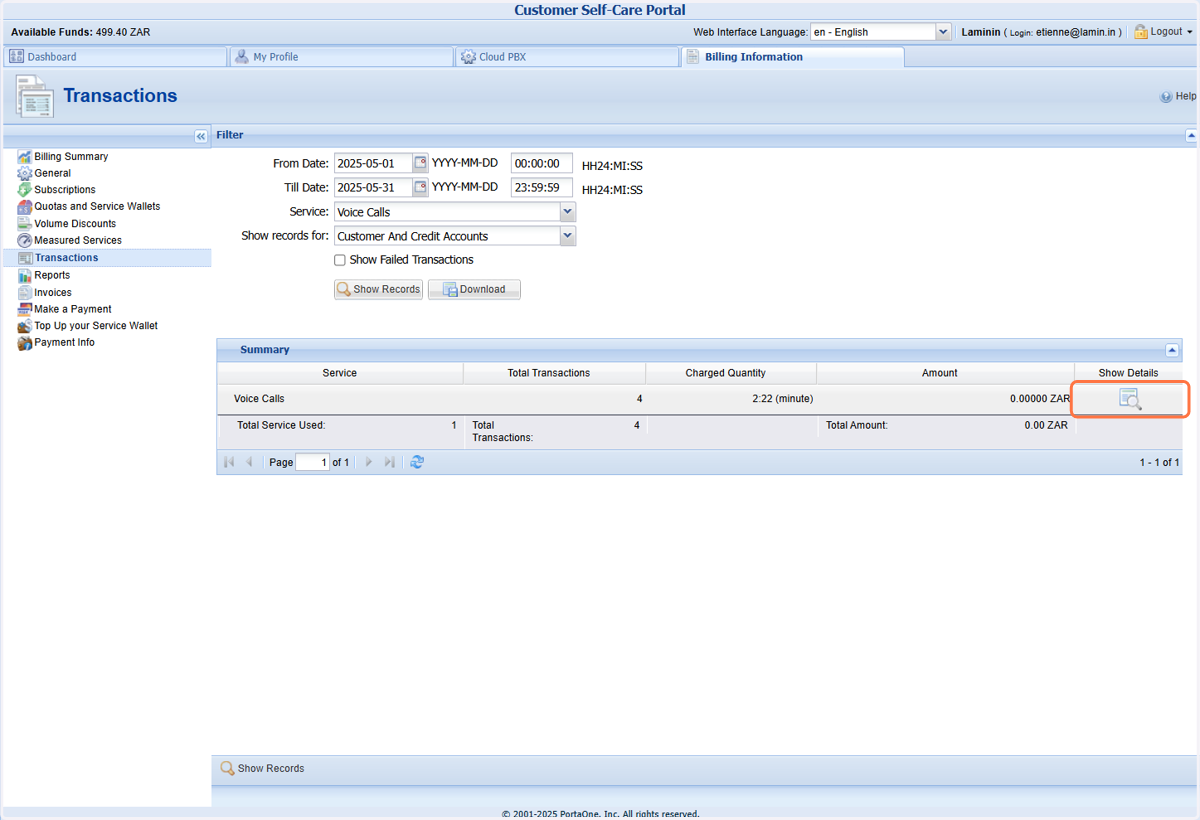Screen dimensions: 1200x820
Task: Switch to the My Profile tab
Action: 341,57
